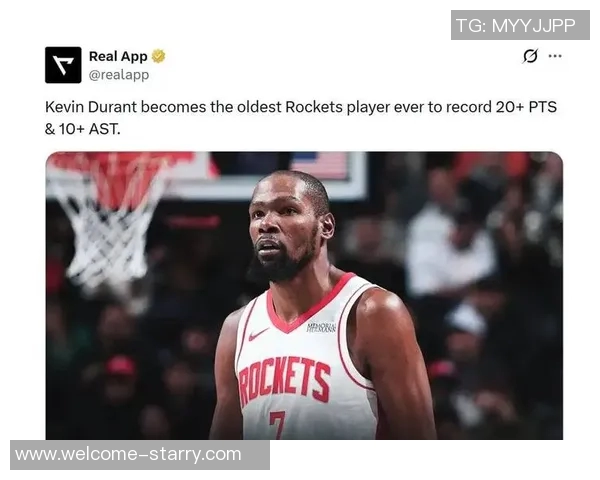
Task: Select the Kevin Durant tweet text
Action: click(x=301, y=118)
